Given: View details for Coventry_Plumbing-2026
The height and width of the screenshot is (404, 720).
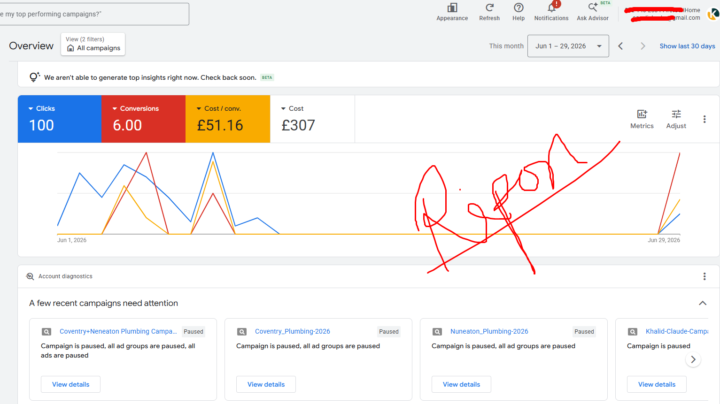Looking at the screenshot, I should [266, 384].
